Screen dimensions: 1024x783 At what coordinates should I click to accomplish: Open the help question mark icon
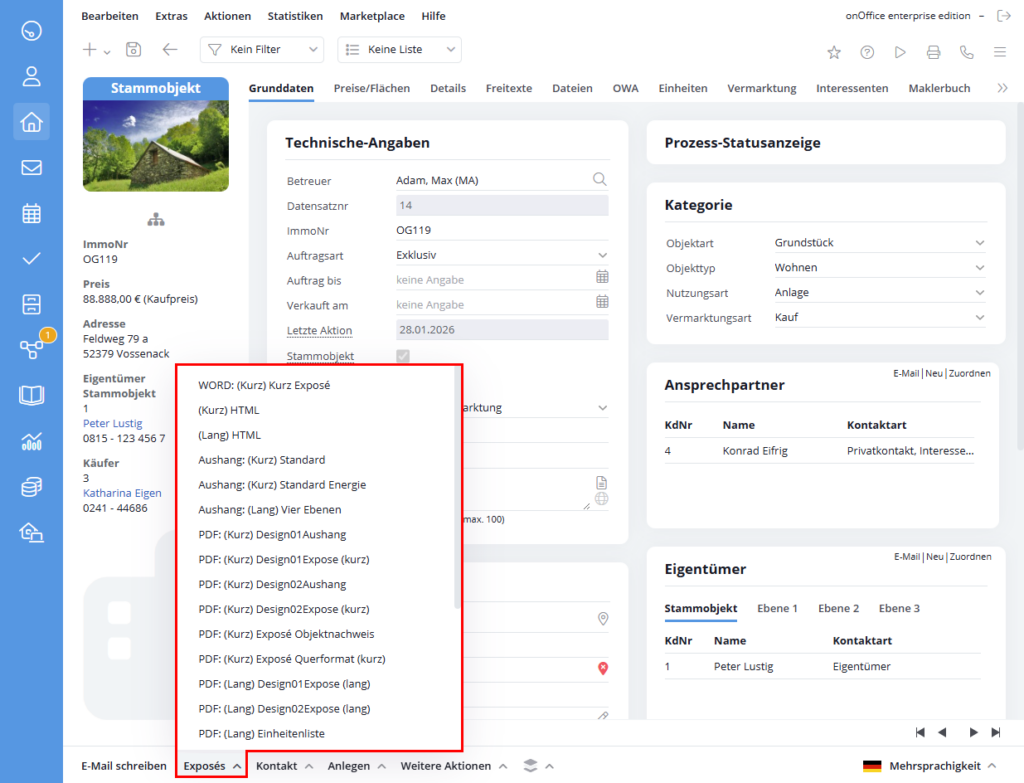coord(867,52)
